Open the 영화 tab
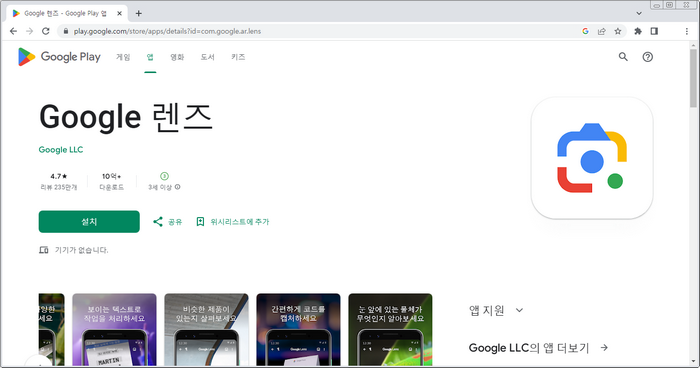Screen dimensions: 700x368 [x=177, y=57]
